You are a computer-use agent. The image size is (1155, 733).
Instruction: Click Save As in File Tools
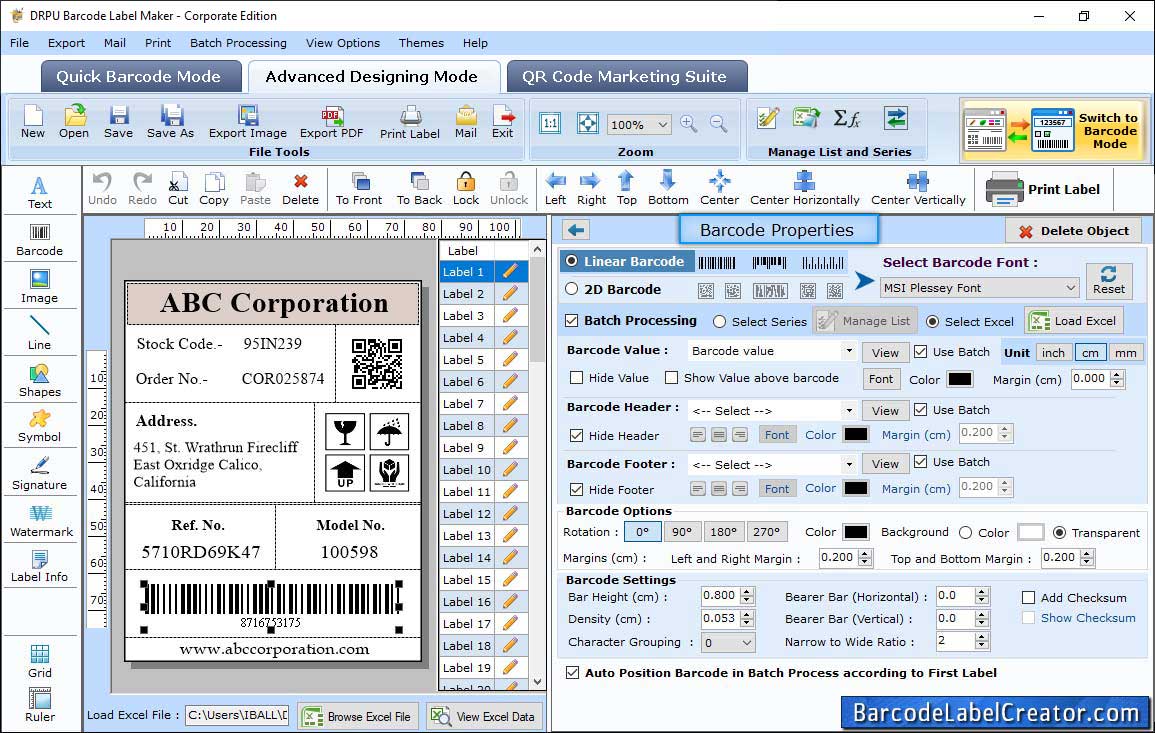coord(170,122)
